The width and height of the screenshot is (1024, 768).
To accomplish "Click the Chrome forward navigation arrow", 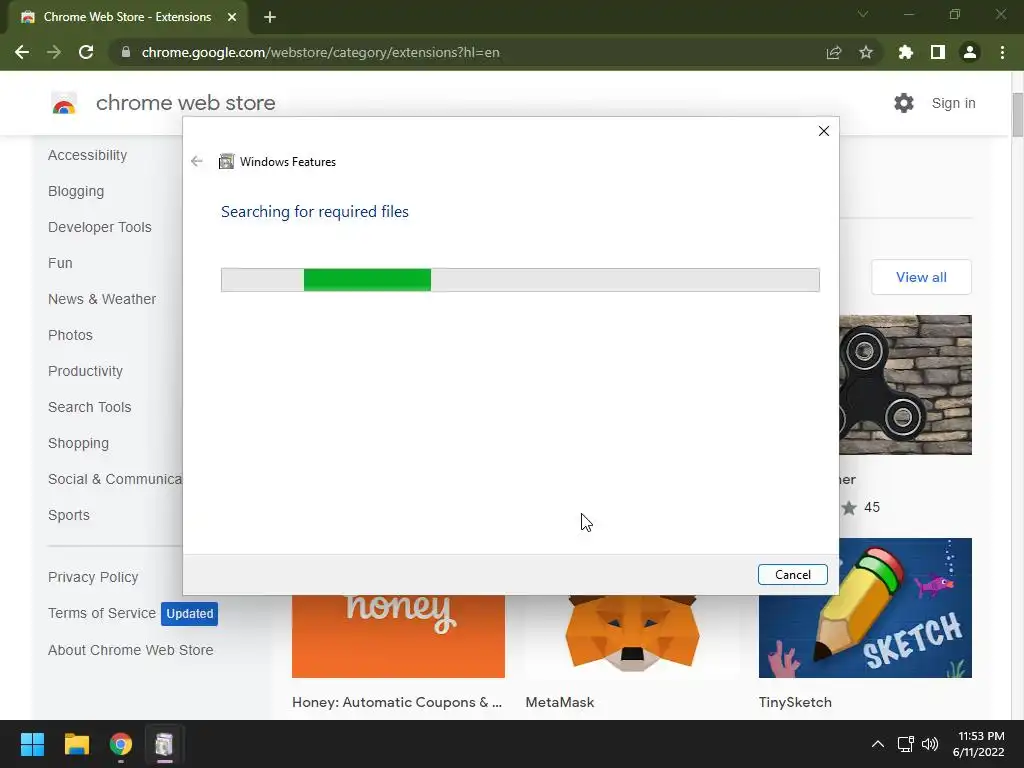I will coord(54,52).
